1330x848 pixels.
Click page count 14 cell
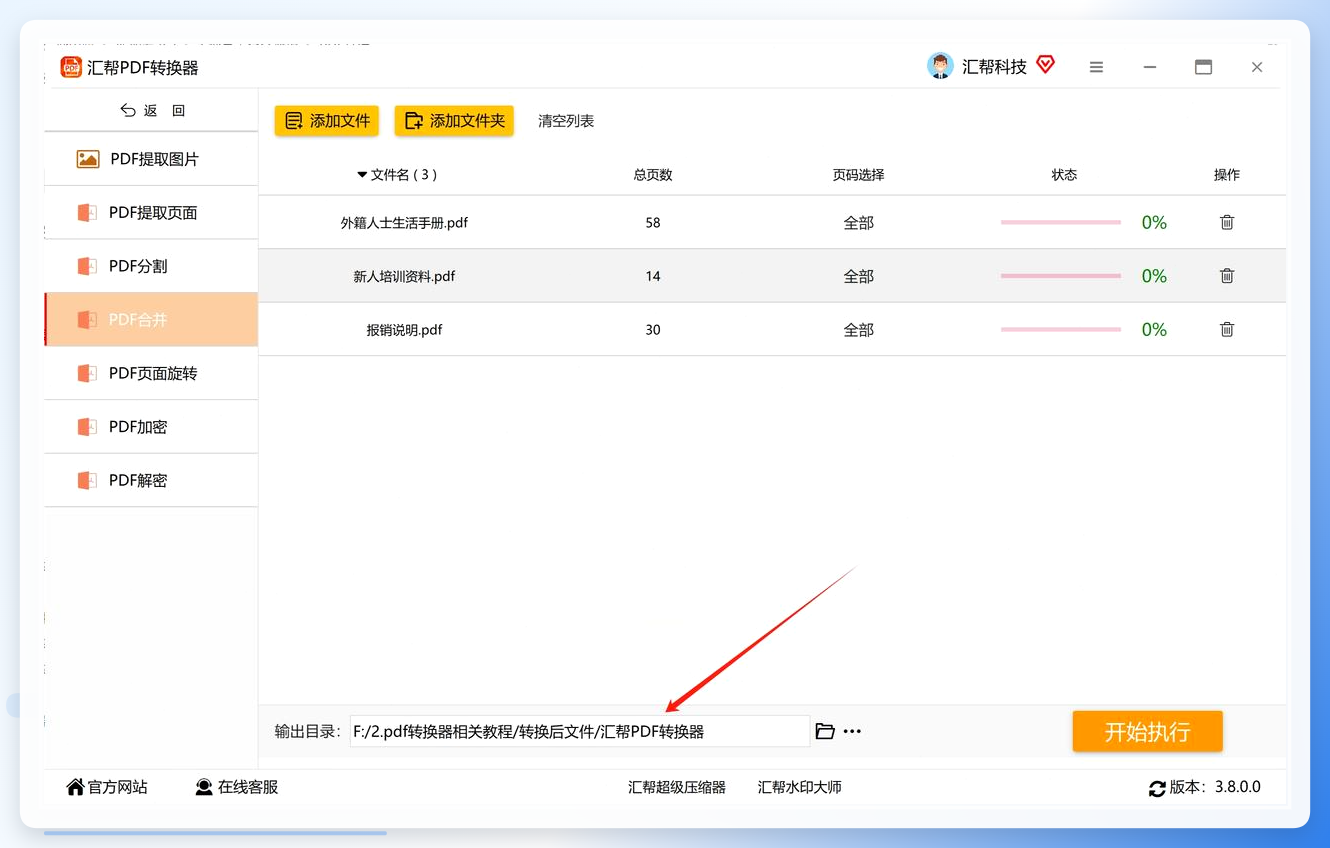[x=653, y=276]
